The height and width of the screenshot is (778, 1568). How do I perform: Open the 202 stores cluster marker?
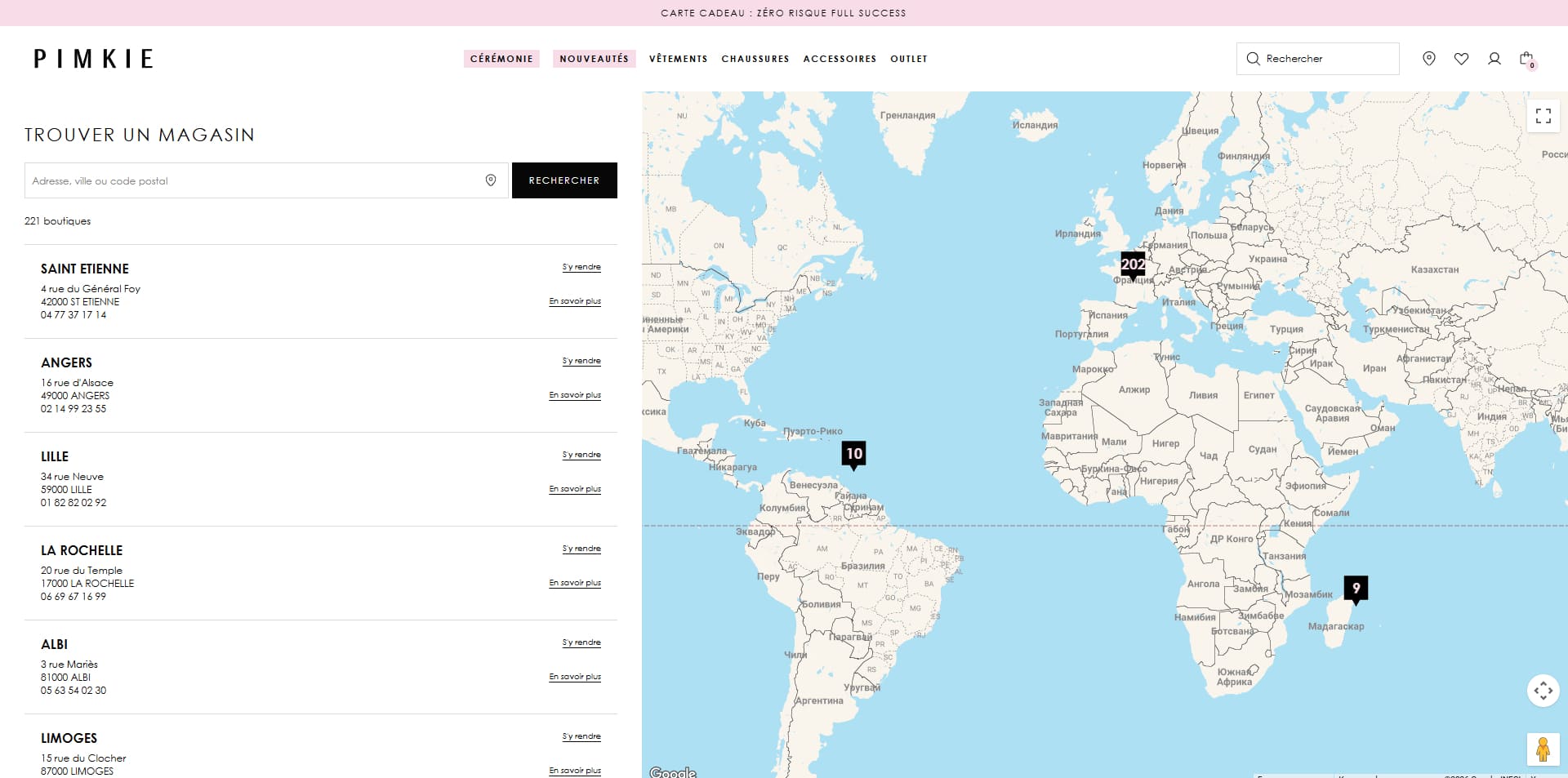coord(1133,265)
